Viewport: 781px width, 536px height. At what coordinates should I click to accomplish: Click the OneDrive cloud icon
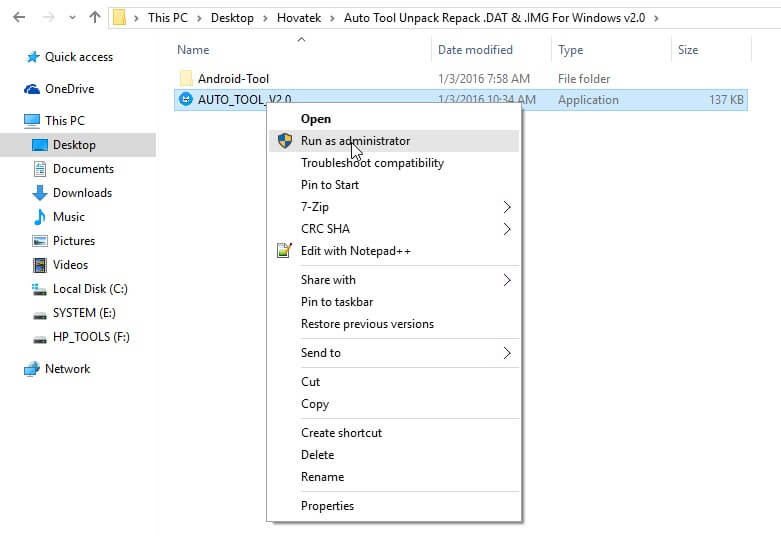[32, 89]
